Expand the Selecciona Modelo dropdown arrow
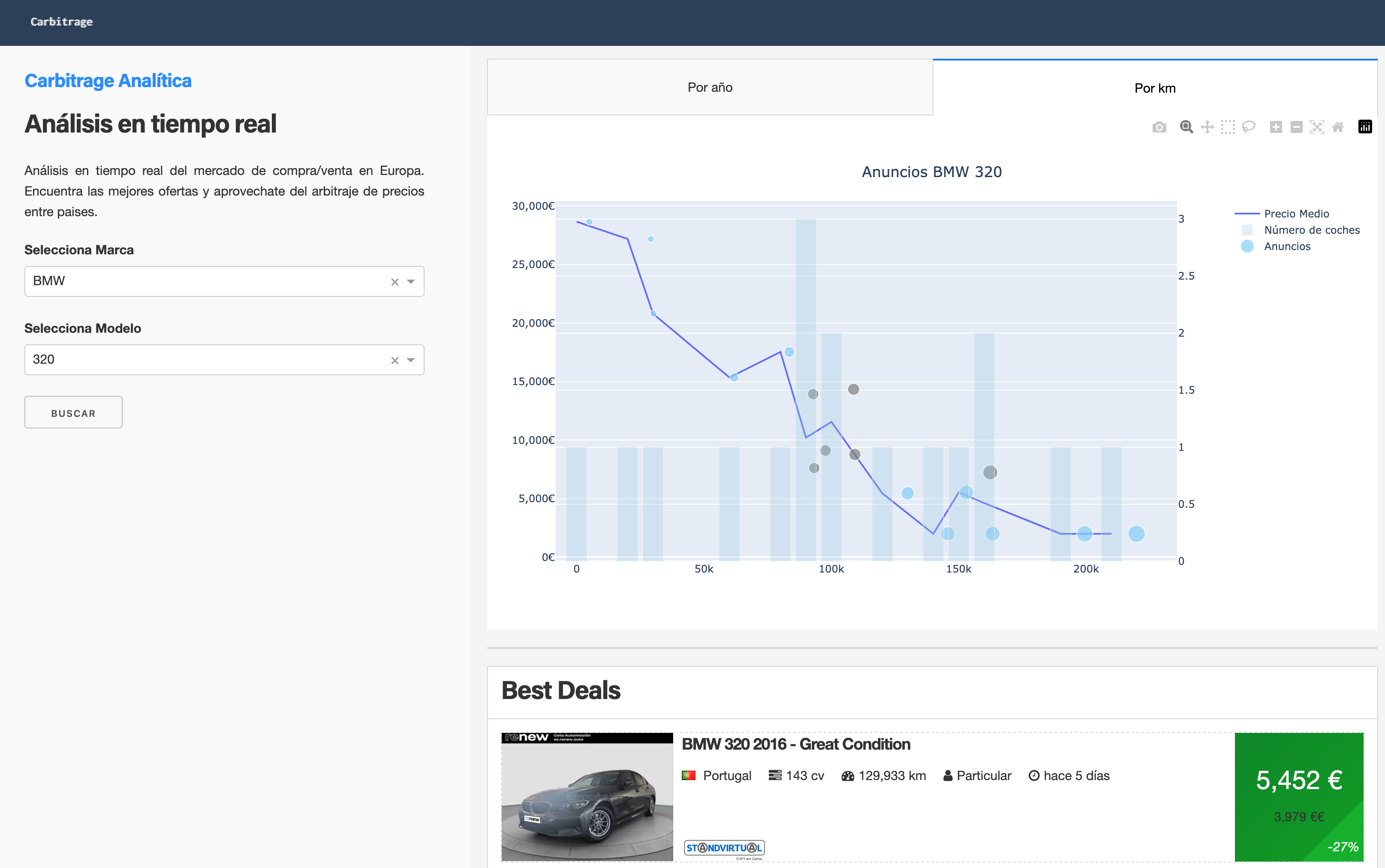 [x=411, y=360]
